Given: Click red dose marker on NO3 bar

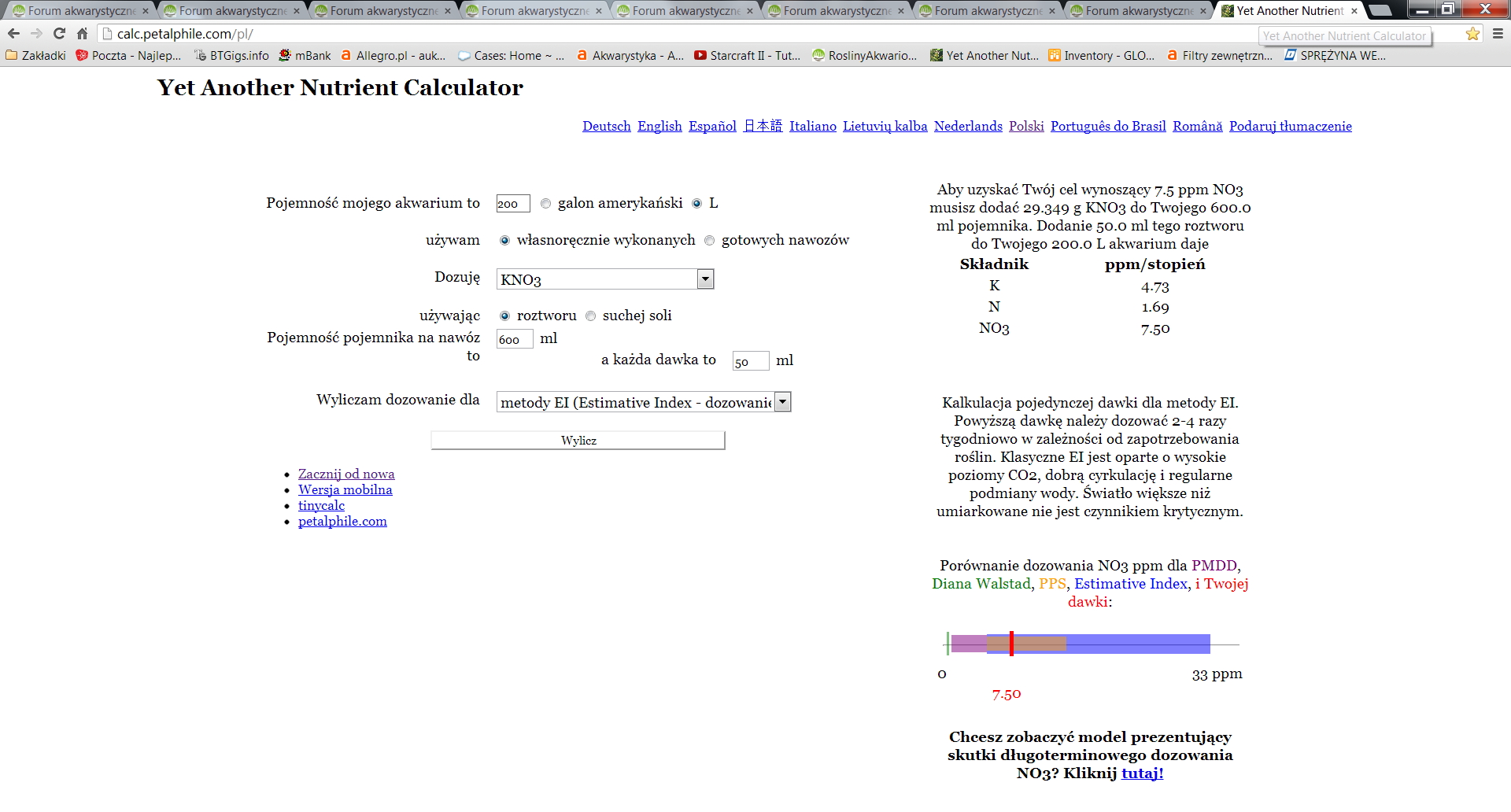Looking at the screenshot, I should 1011,644.
